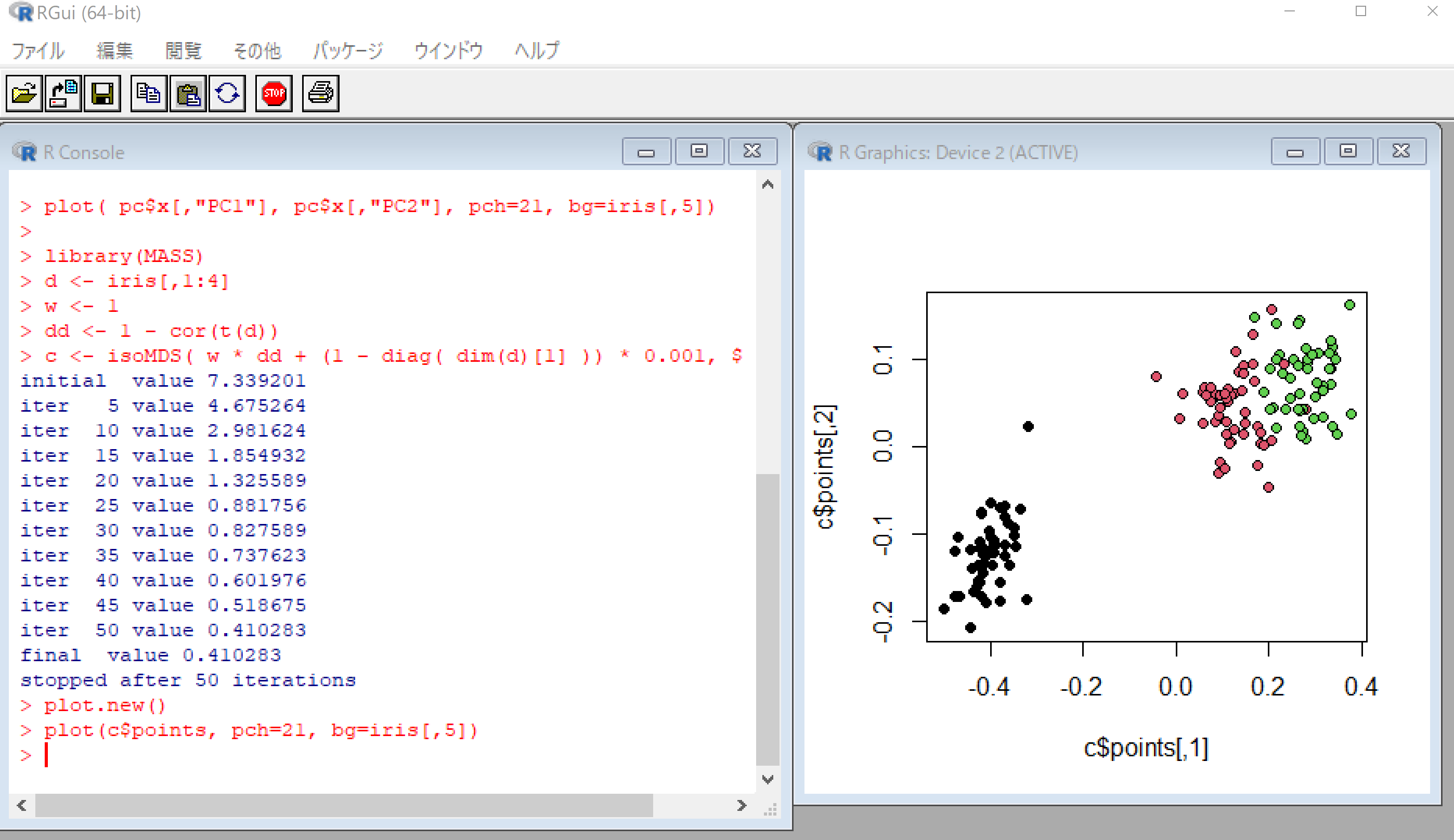Click the console horizontal scrollbar thumb
Screen dimensions: 1454x840
tap(344, 805)
